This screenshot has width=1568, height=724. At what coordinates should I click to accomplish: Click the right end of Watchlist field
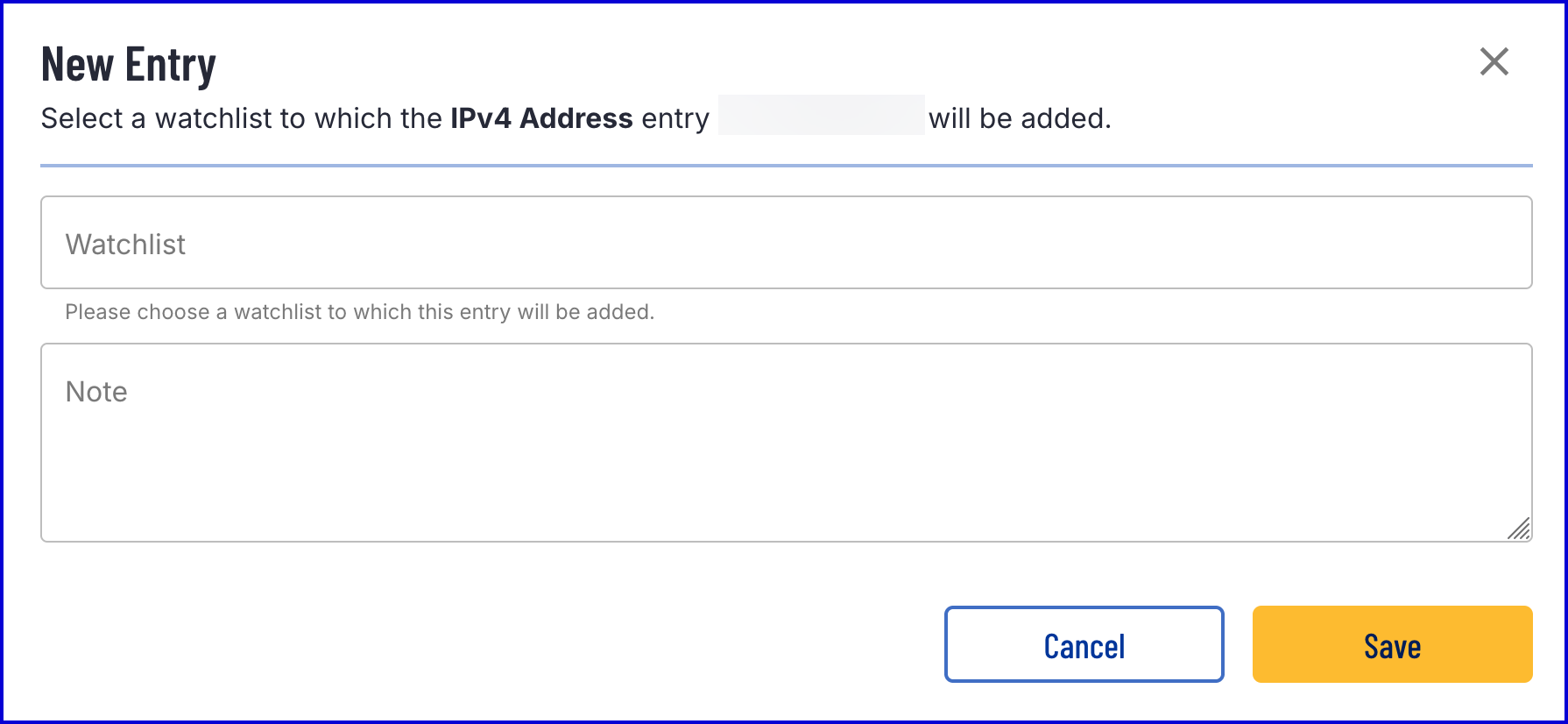point(1489,243)
